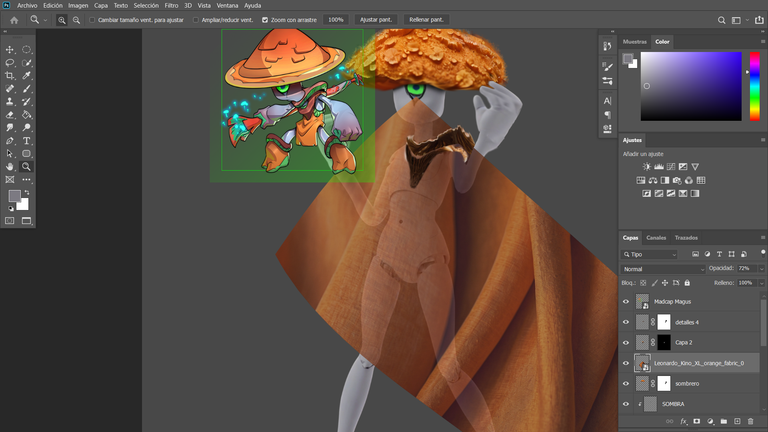This screenshot has width=768, height=432.
Task: Hide the sombrero layer
Action: (x=626, y=384)
